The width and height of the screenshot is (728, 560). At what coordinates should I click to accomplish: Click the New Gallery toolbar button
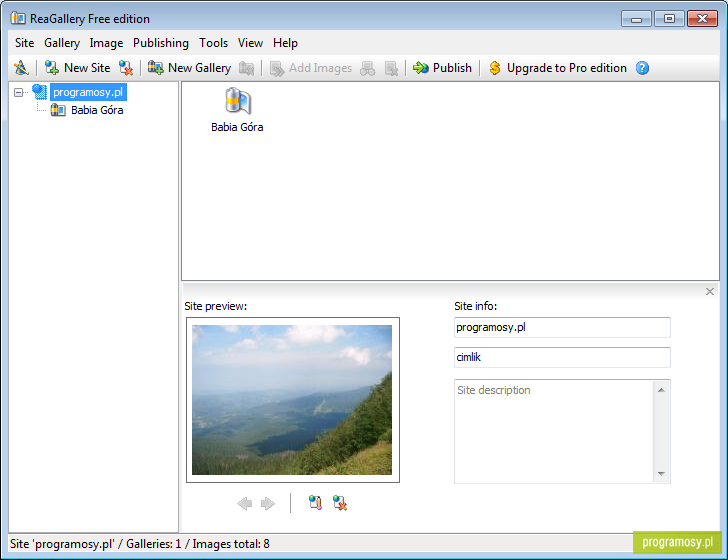click(189, 68)
